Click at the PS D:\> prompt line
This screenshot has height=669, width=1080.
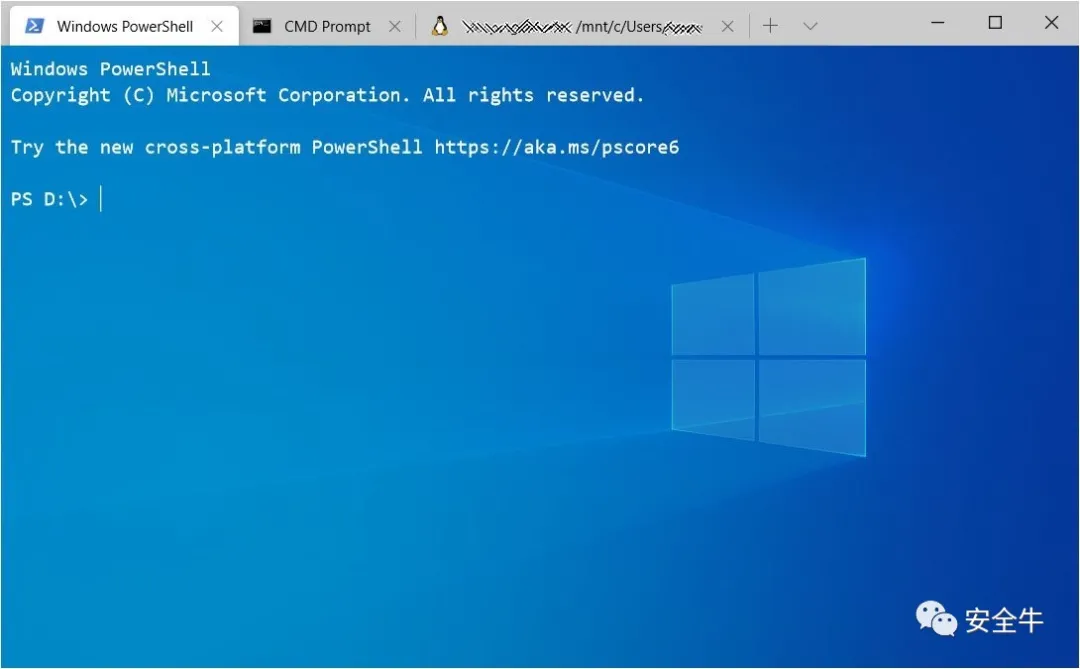pyautogui.click(x=56, y=199)
